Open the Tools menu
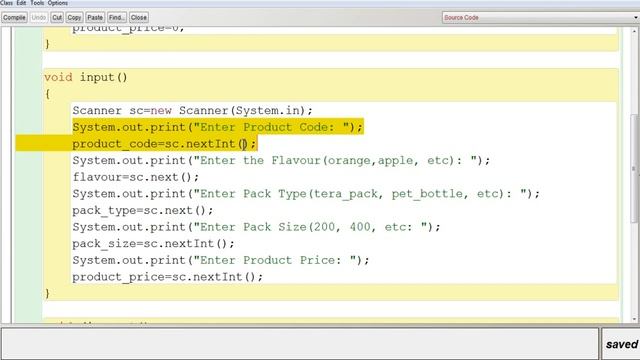 click(x=37, y=3)
